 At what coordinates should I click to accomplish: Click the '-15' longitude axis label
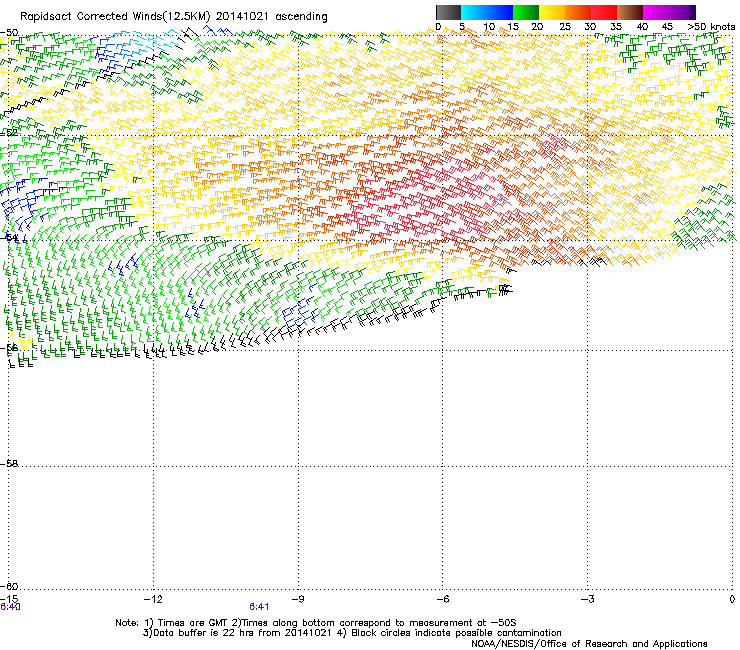pos(9,599)
